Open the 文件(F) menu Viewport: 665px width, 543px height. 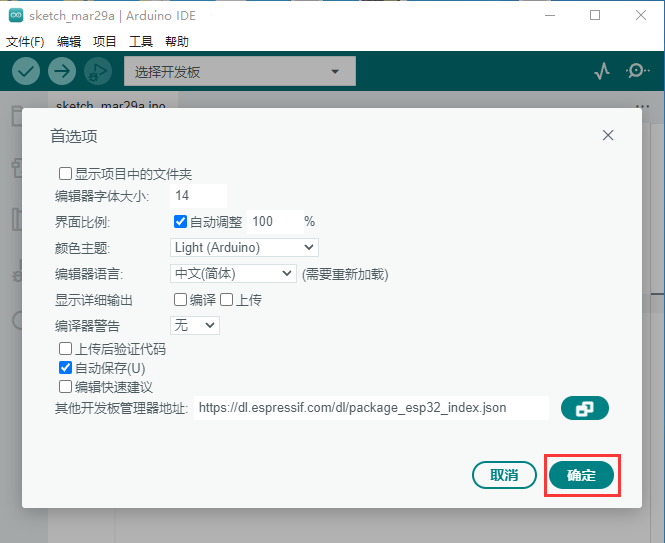(x=25, y=42)
